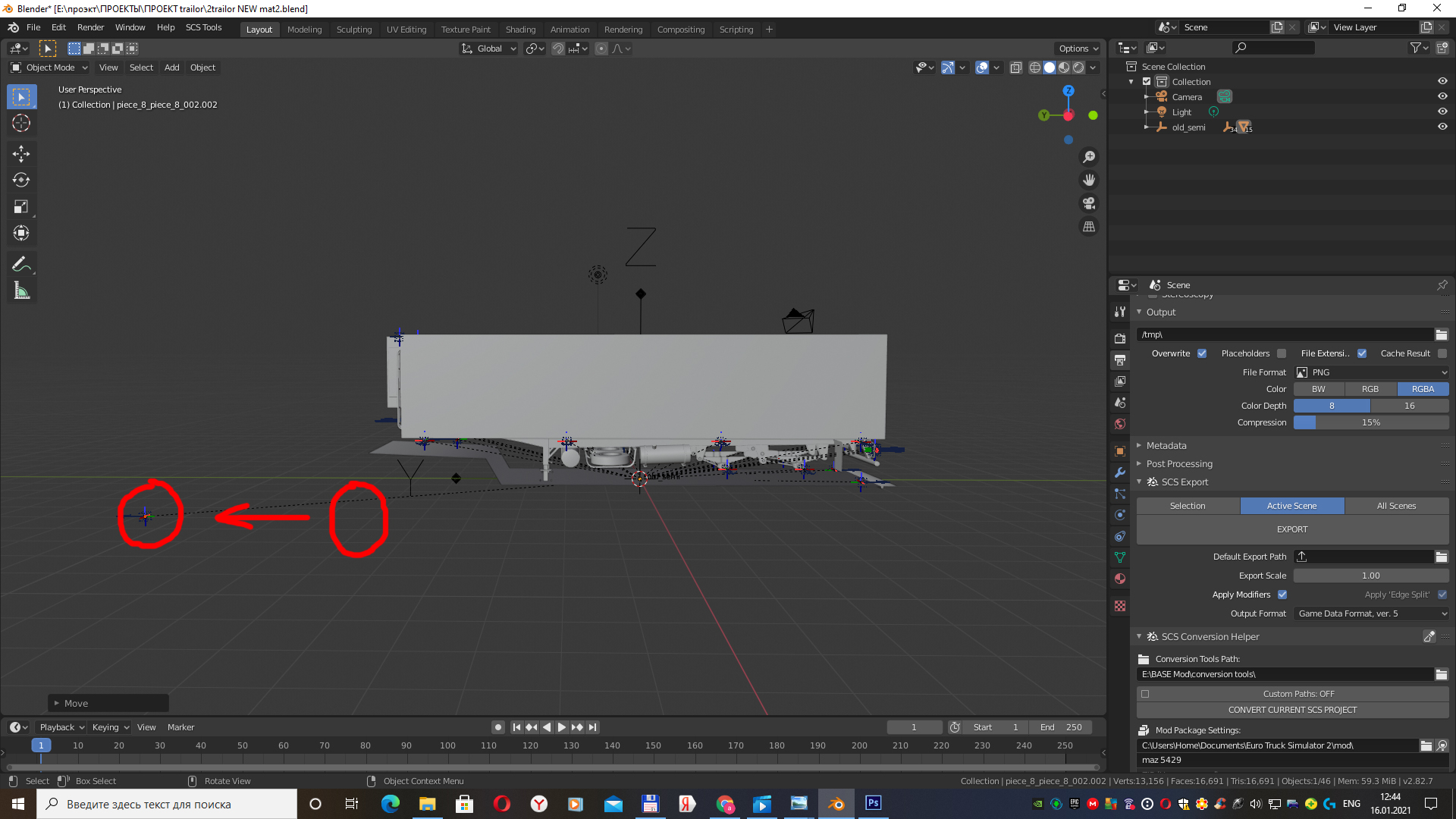Open the PNG file format dropdown
This screenshot has width=1456, height=819.
[x=1372, y=372]
